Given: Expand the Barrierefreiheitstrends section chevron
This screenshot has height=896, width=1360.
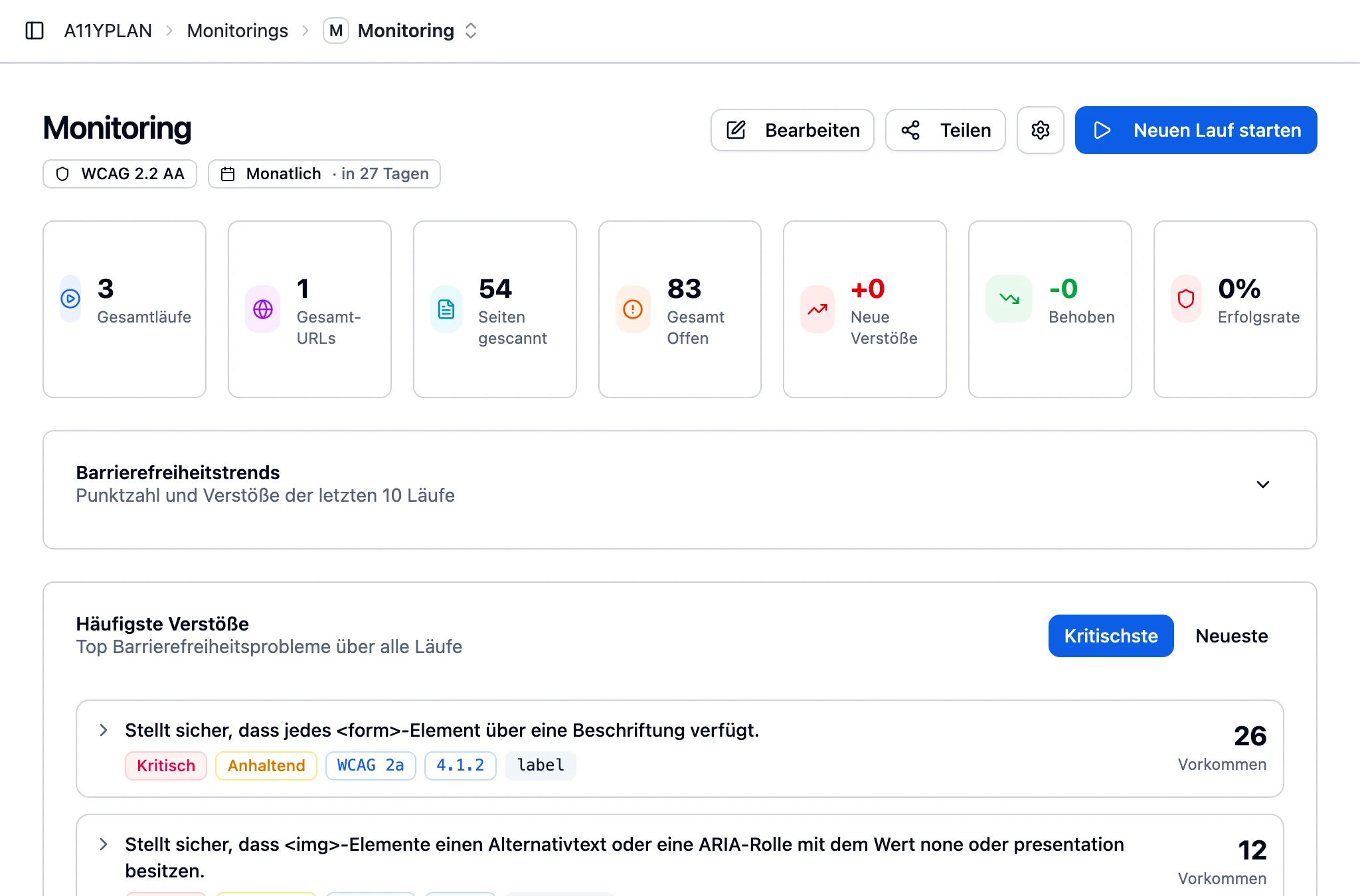Looking at the screenshot, I should (1262, 484).
